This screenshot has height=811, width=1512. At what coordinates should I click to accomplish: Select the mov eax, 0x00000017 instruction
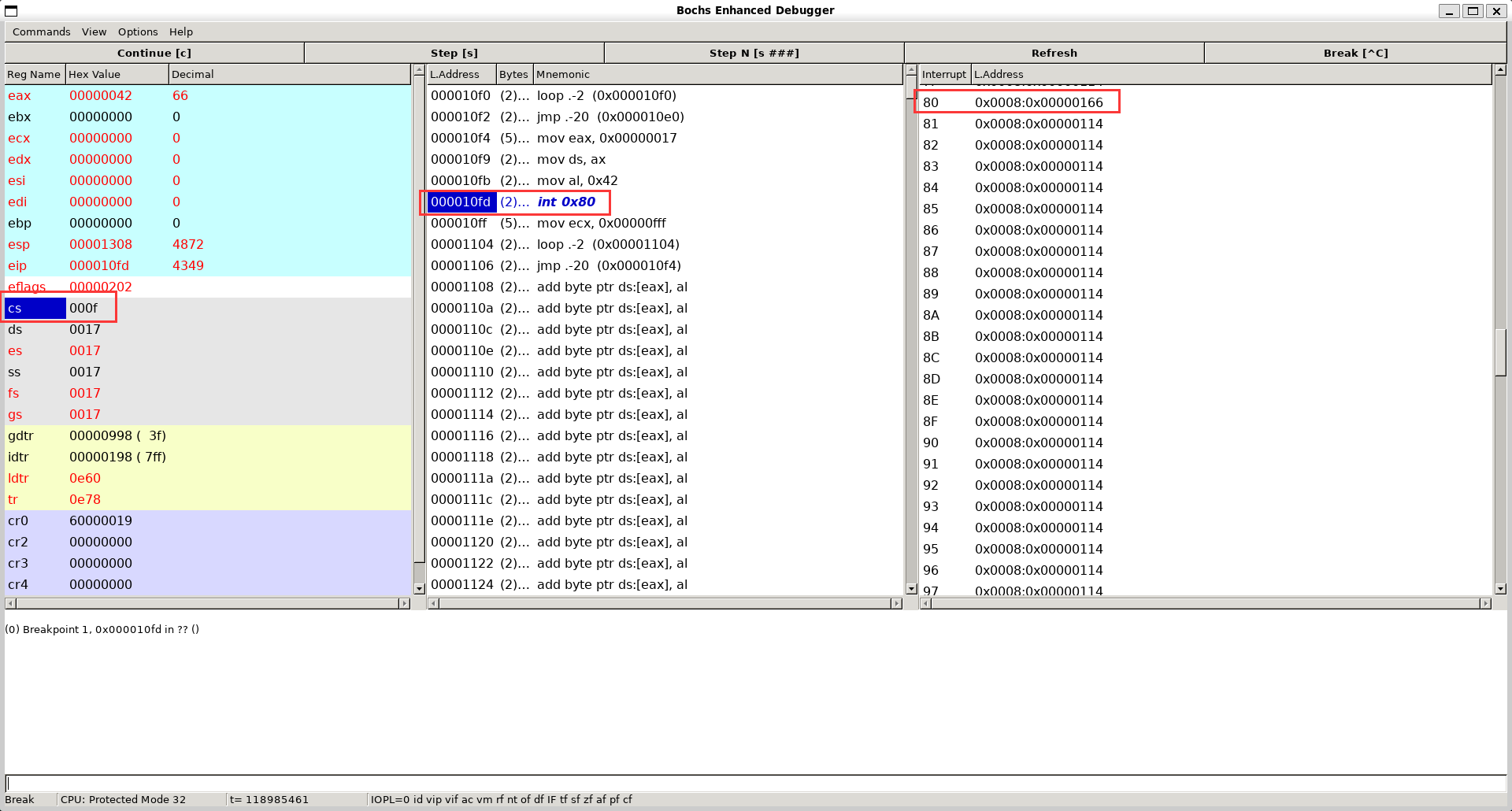tap(665, 138)
